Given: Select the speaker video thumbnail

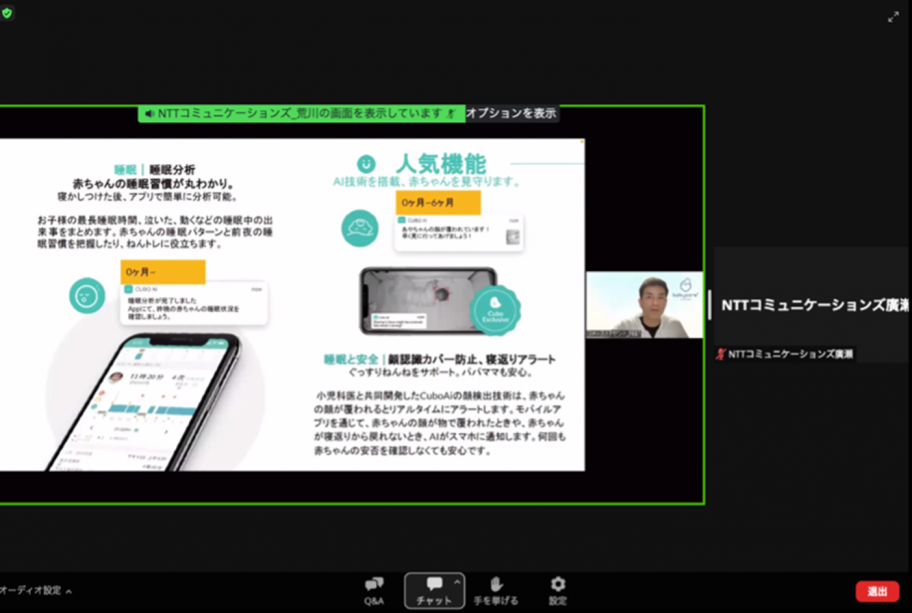Looking at the screenshot, I should [x=644, y=305].
